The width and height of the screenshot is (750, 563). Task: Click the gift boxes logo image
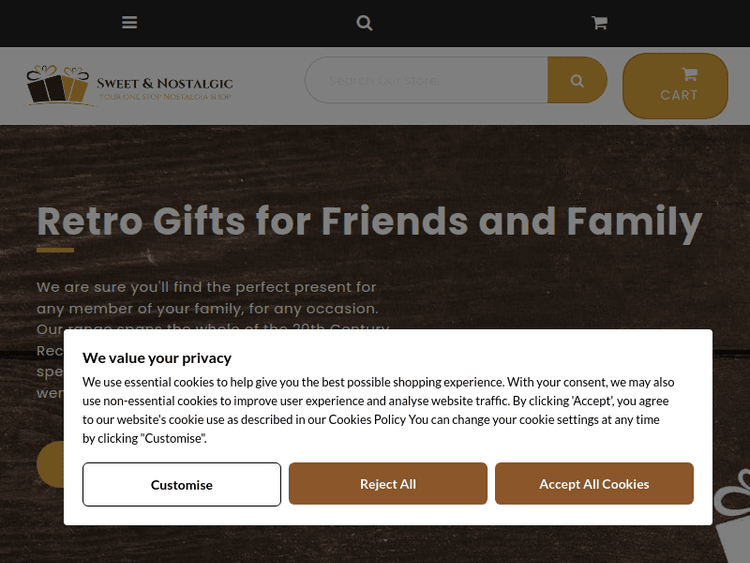point(58,85)
